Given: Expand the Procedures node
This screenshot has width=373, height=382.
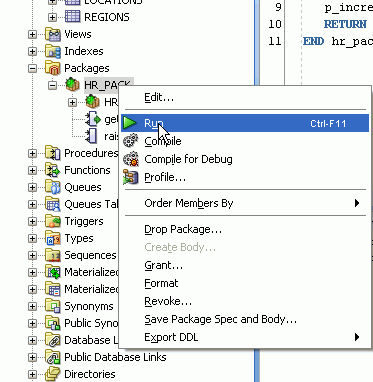Looking at the screenshot, I should point(33,153).
